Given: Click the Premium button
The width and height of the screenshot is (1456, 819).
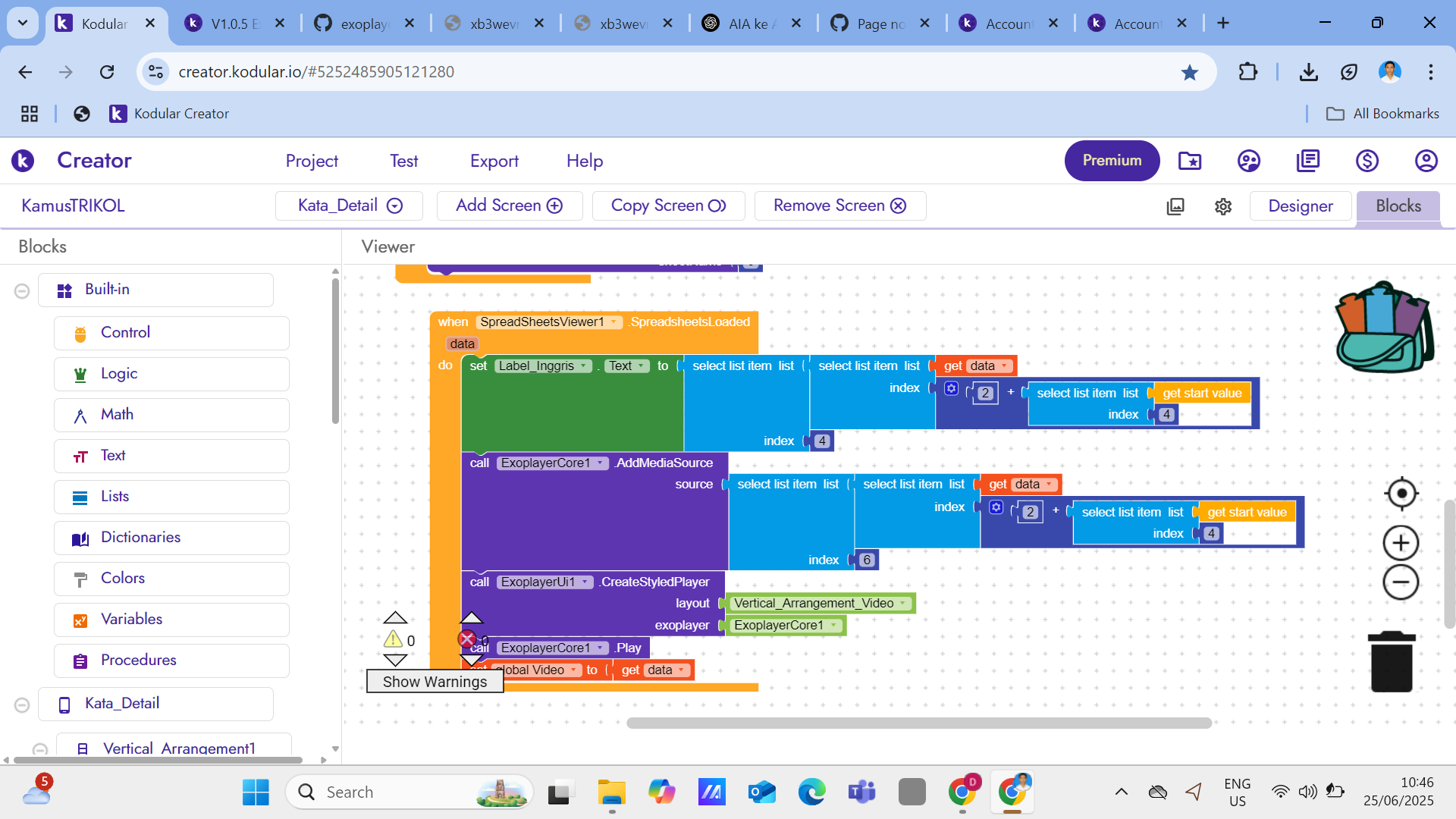Looking at the screenshot, I should coord(1111,161).
